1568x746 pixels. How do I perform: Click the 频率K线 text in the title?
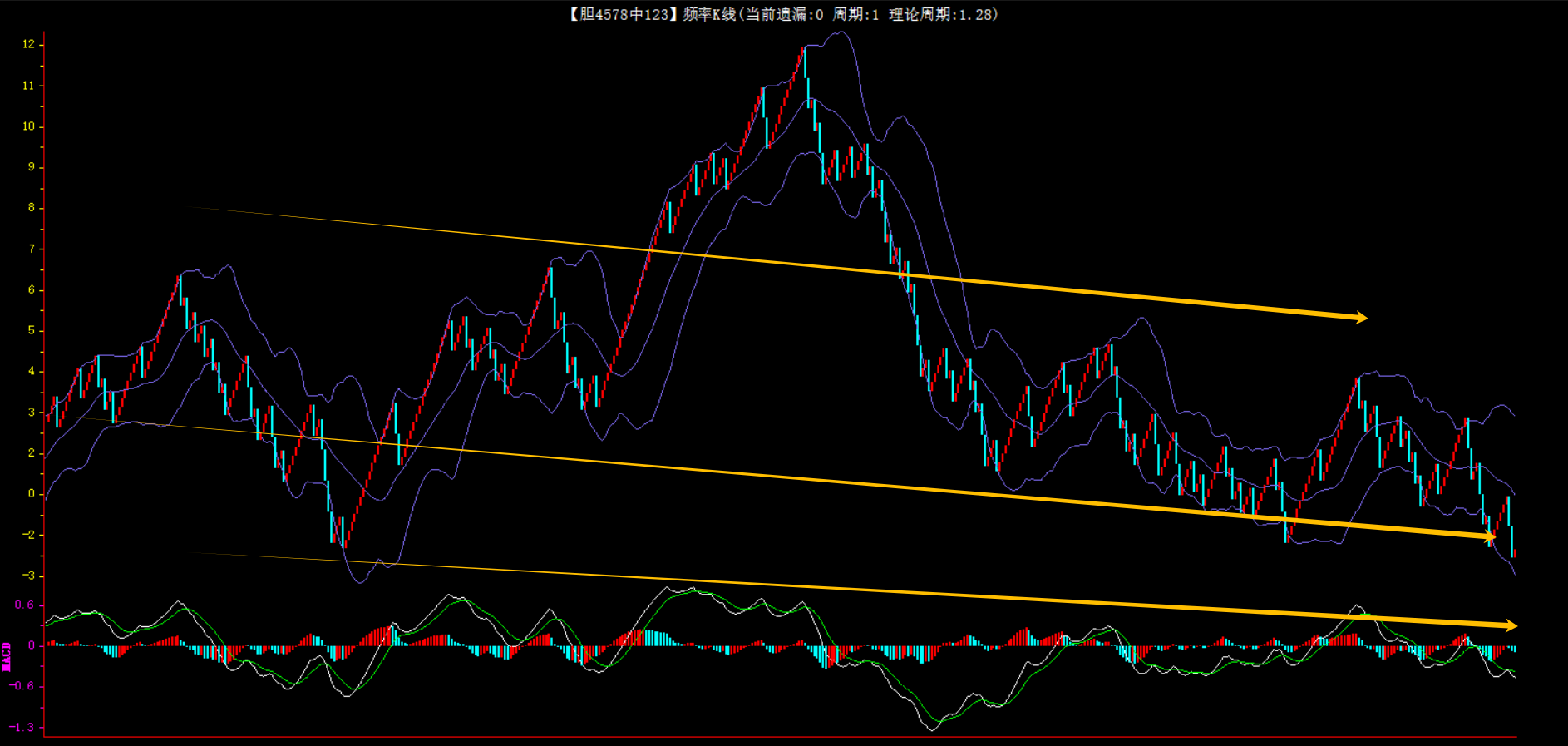pos(709,14)
